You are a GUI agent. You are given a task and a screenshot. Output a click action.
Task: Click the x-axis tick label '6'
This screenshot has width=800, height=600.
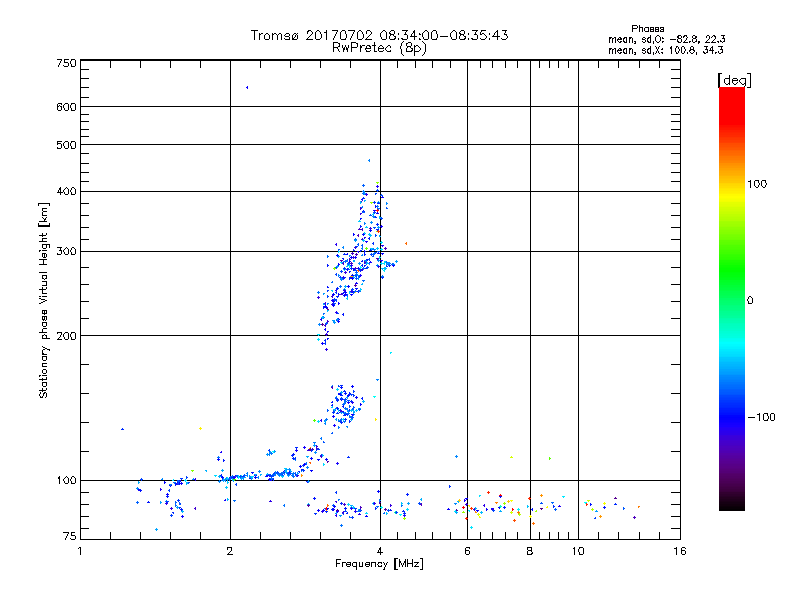click(467, 551)
